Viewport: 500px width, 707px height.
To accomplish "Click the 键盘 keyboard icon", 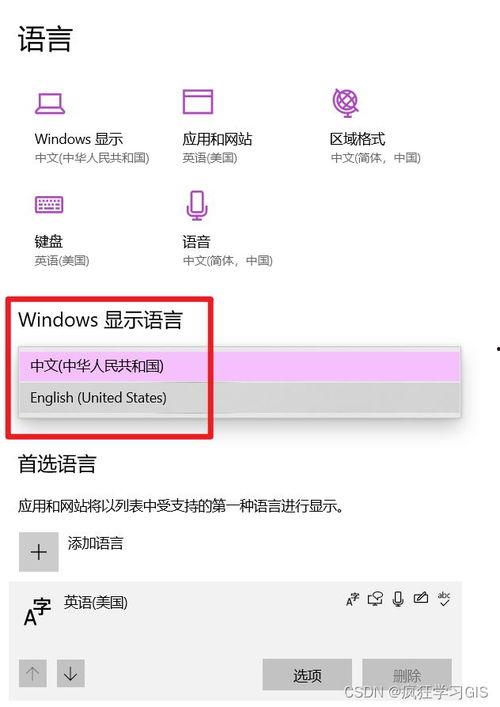I will [x=49, y=204].
